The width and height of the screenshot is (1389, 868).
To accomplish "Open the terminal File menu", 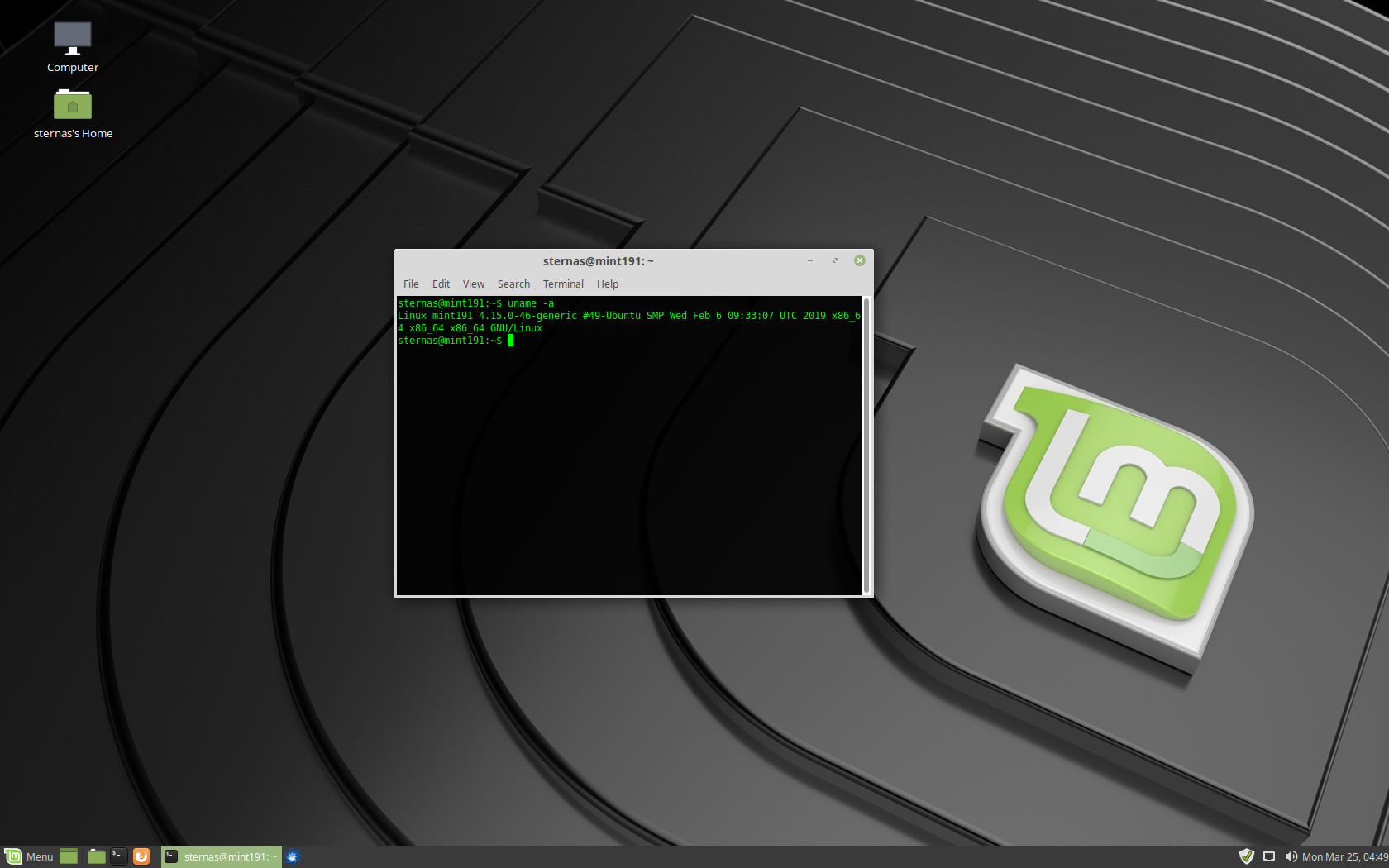I will click(411, 284).
